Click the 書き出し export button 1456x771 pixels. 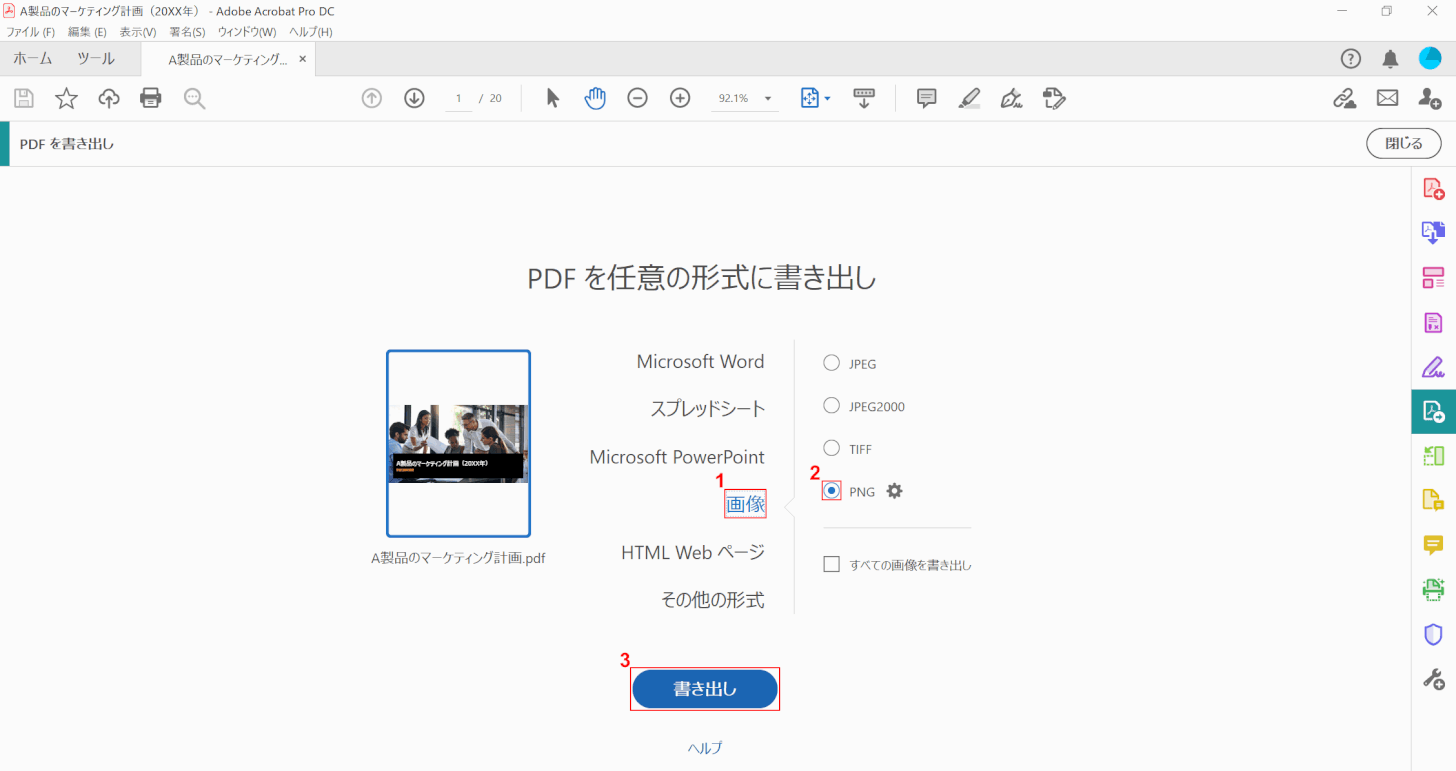point(705,689)
